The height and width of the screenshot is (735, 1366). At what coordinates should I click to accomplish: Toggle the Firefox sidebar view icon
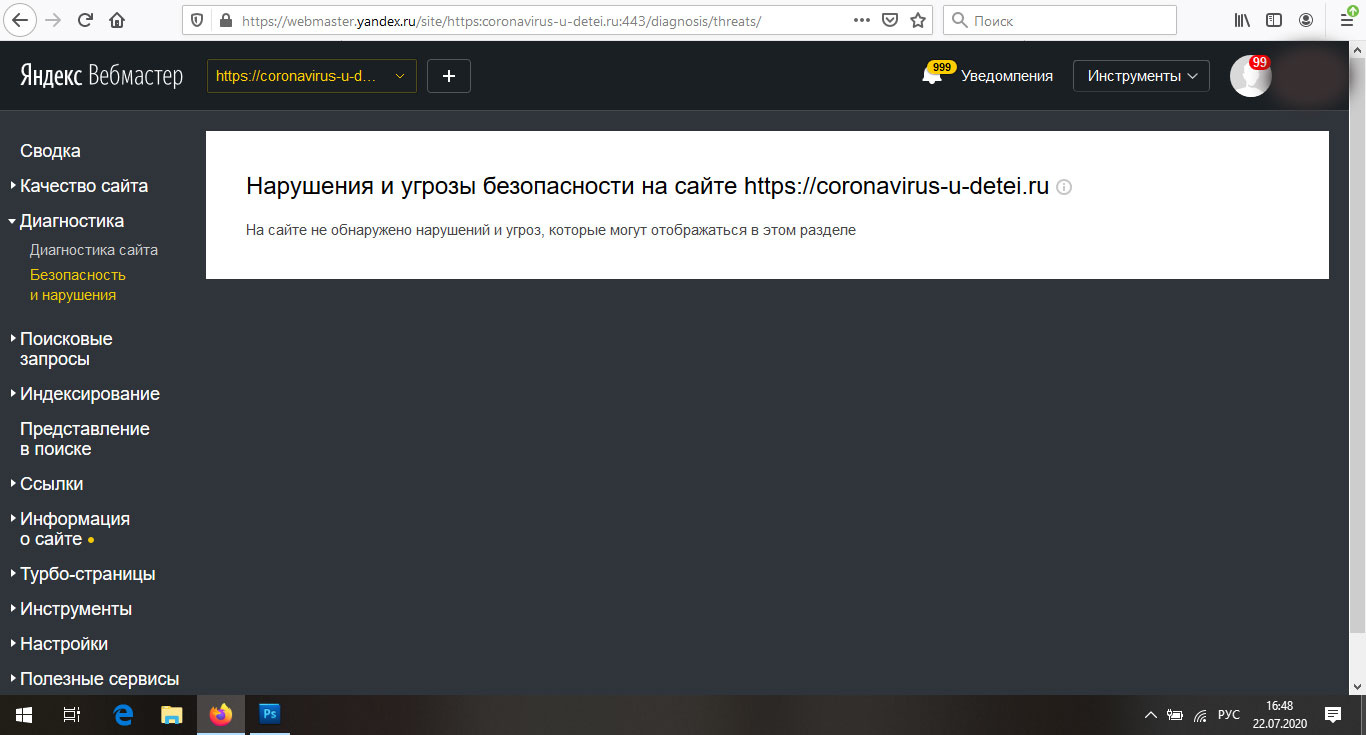coord(1274,20)
